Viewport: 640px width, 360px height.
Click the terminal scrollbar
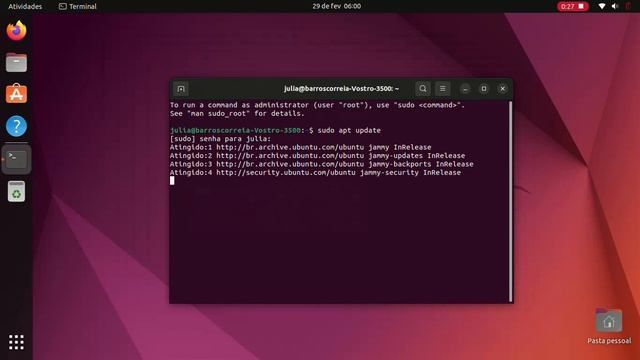pos(510,202)
